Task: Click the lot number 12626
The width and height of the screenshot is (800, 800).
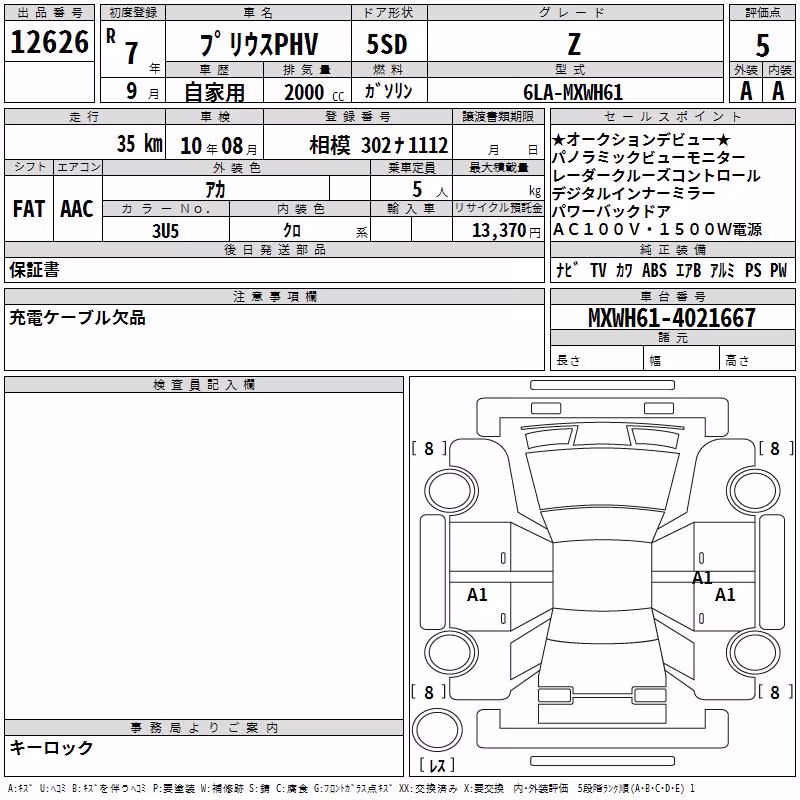Action: pyautogui.click(x=49, y=42)
